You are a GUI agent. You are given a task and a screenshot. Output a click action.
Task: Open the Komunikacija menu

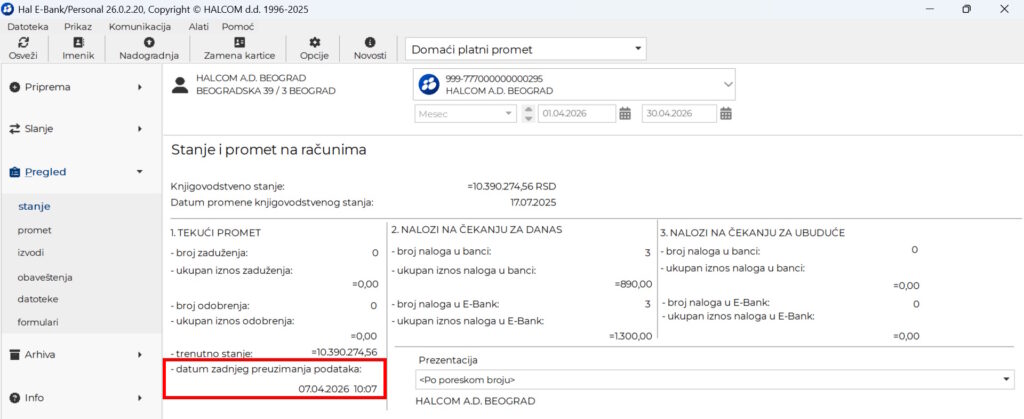[x=142, y=25]
